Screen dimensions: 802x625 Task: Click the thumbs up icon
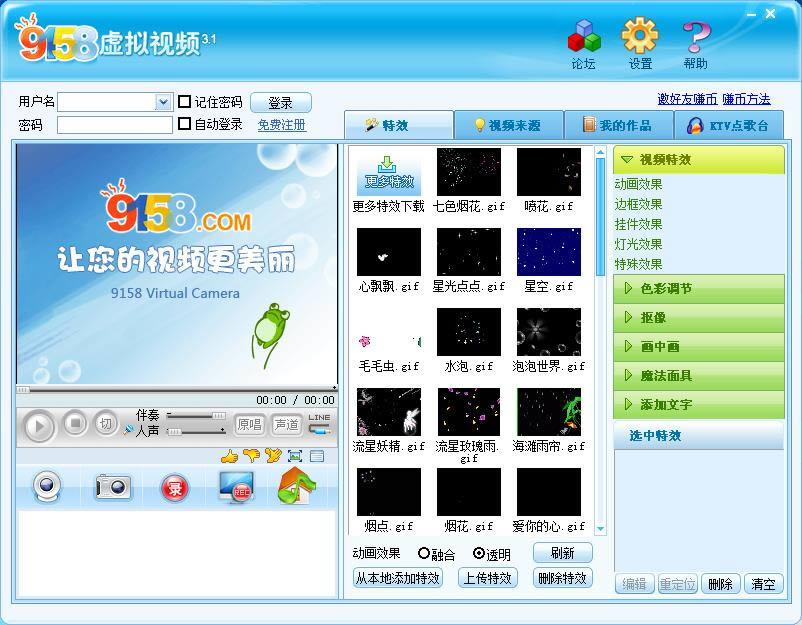point(229,456)
